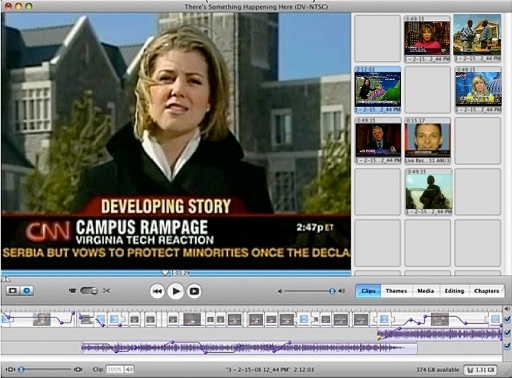The image size is (512, 378).
Task: Open the Media pane
Action: pyautogui.click(x=426, y=291)
